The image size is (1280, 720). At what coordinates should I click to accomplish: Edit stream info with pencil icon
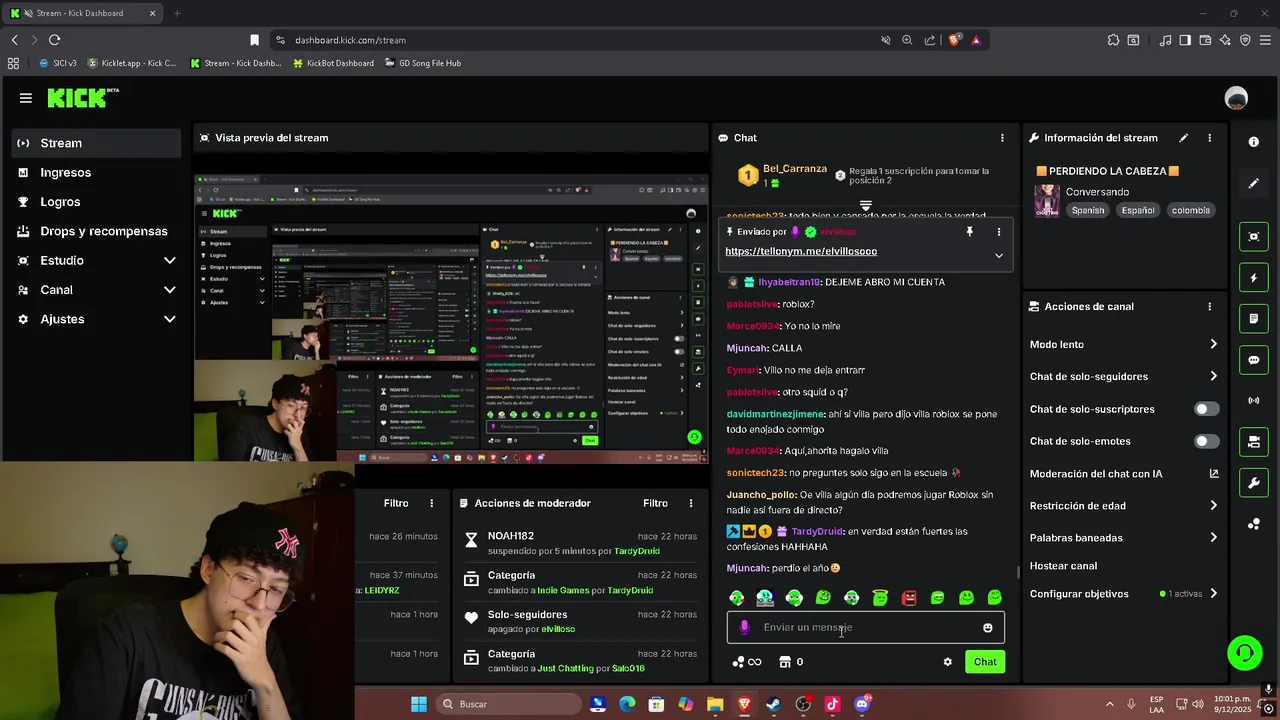pos(1184,138)
